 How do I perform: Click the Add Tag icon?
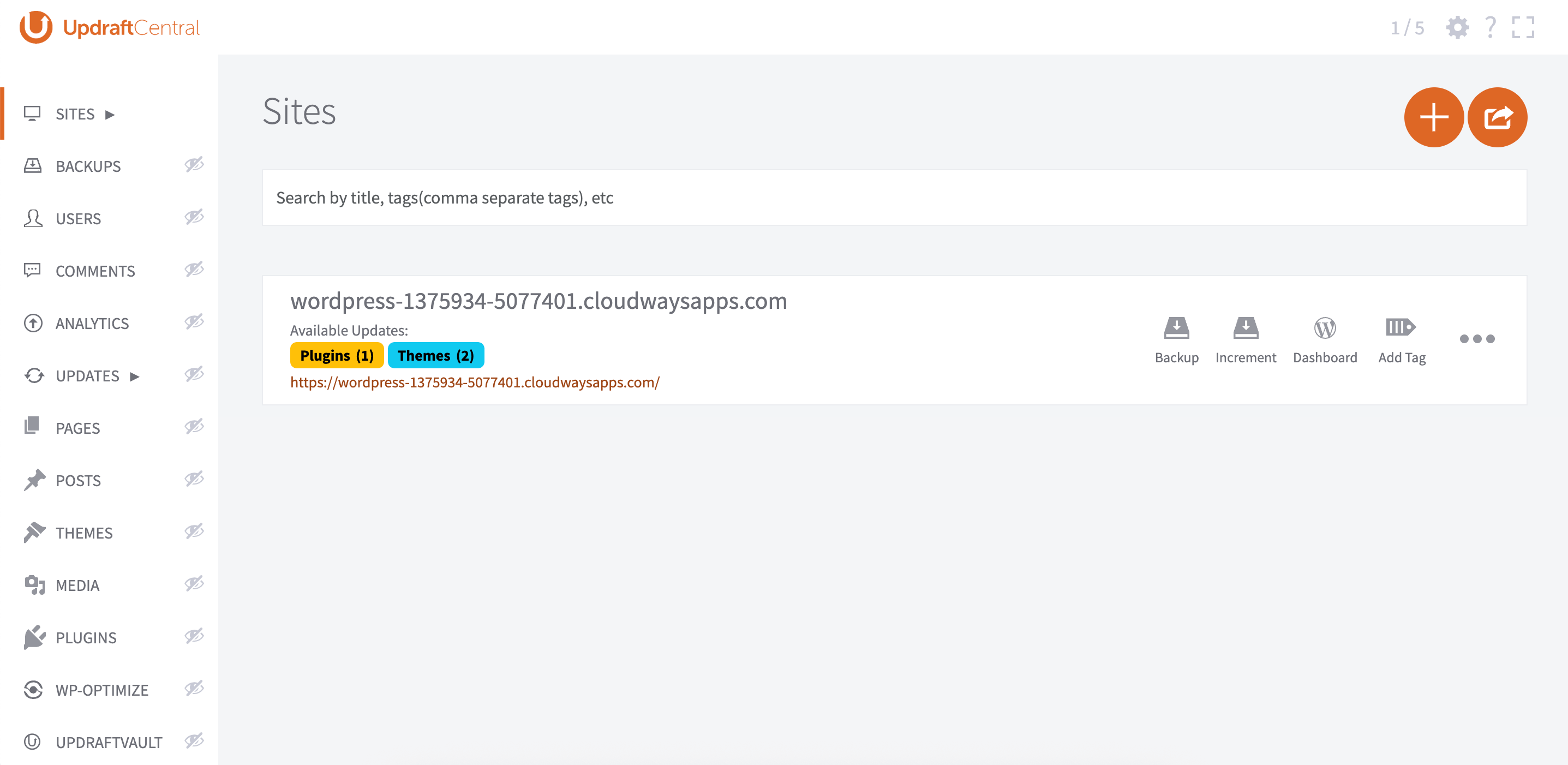pyautogui.click(x=1401, y=327)
